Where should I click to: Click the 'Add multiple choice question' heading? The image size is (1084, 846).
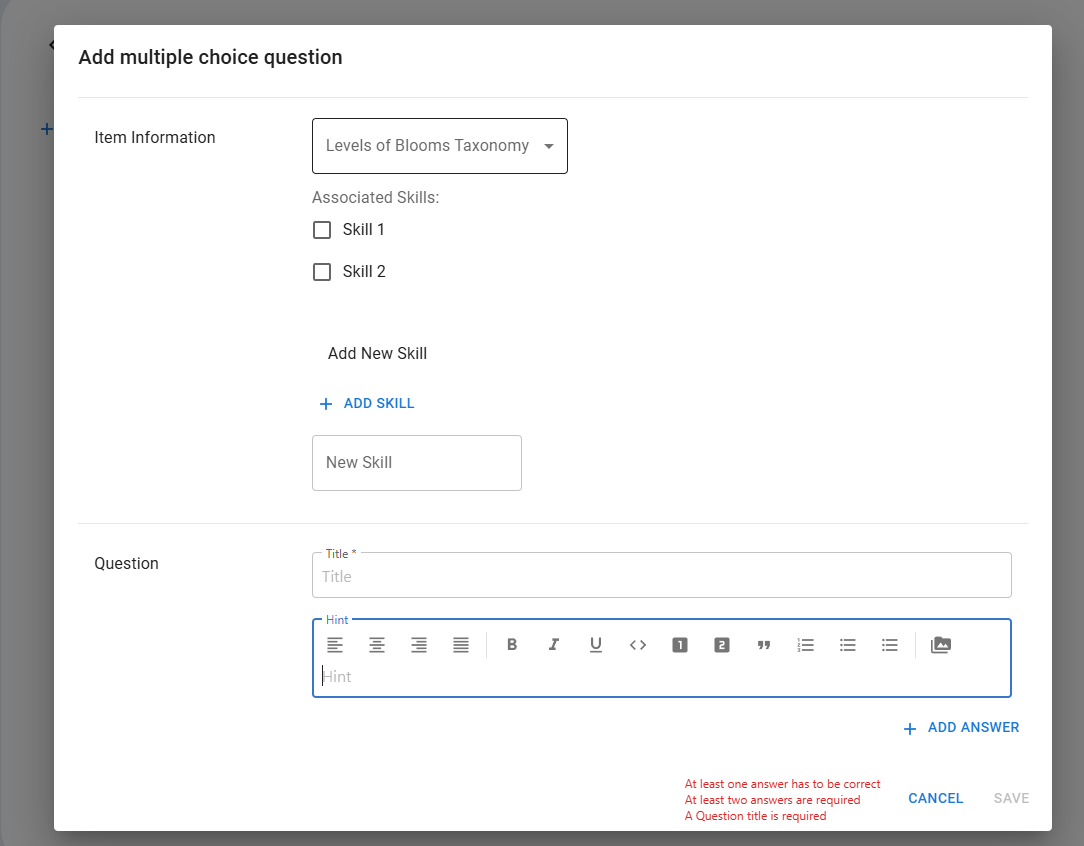(210, 57)
